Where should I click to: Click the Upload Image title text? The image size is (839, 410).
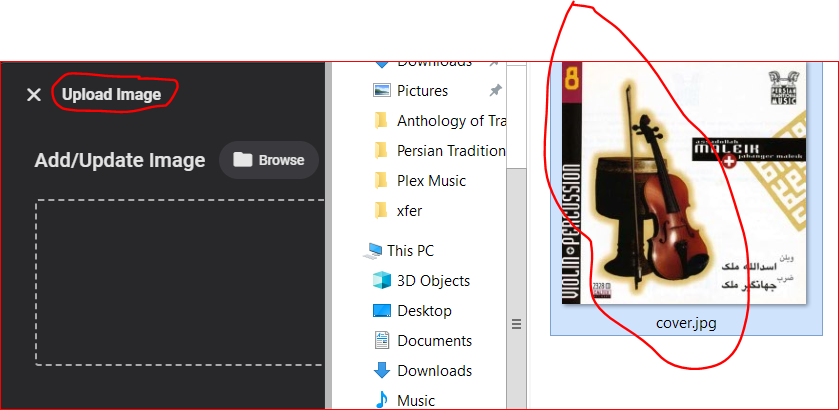pyautogui.click(x=111, y=95)
